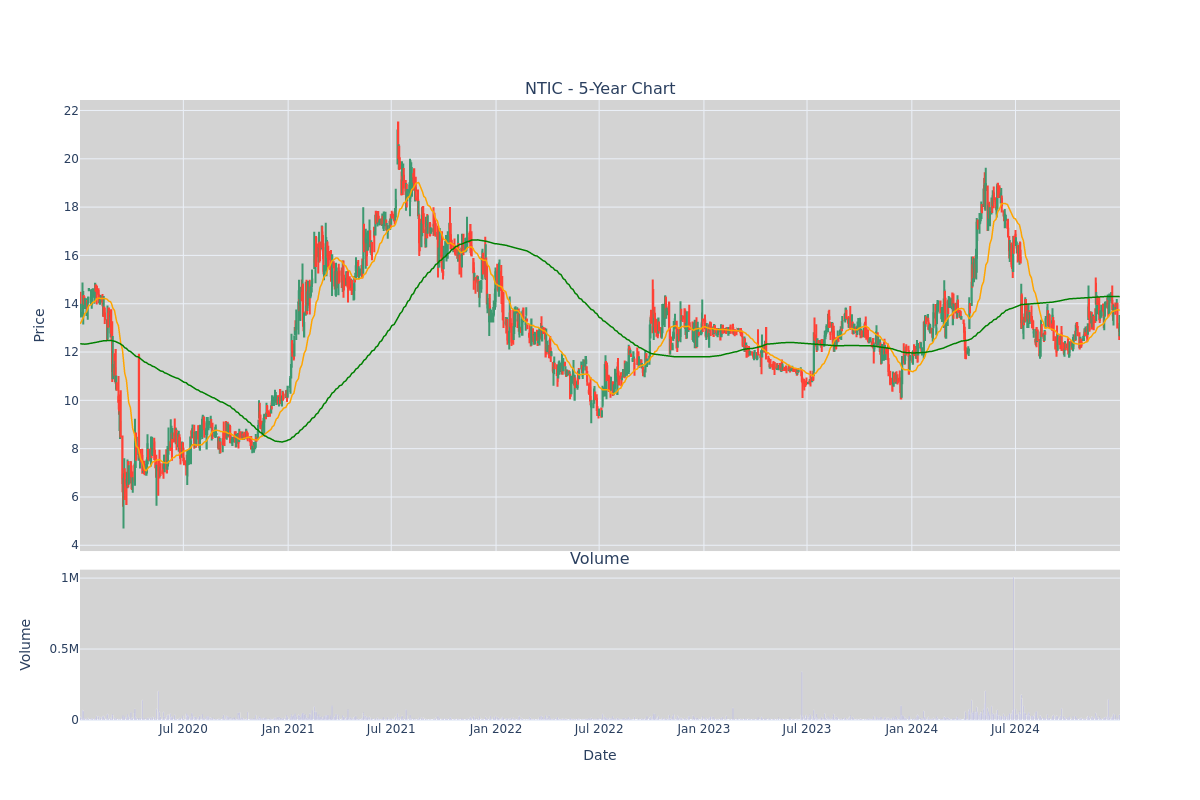Click the Jul 2022 date tick
The height and width of the screenshot is (800, 1200).
[599, 729]
